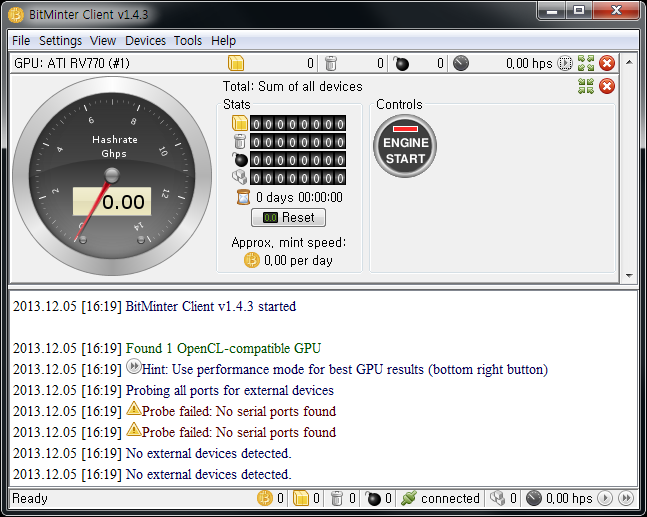Click the speedometer icon in status bar
This screenshot has width=647, height=517.
534,498
